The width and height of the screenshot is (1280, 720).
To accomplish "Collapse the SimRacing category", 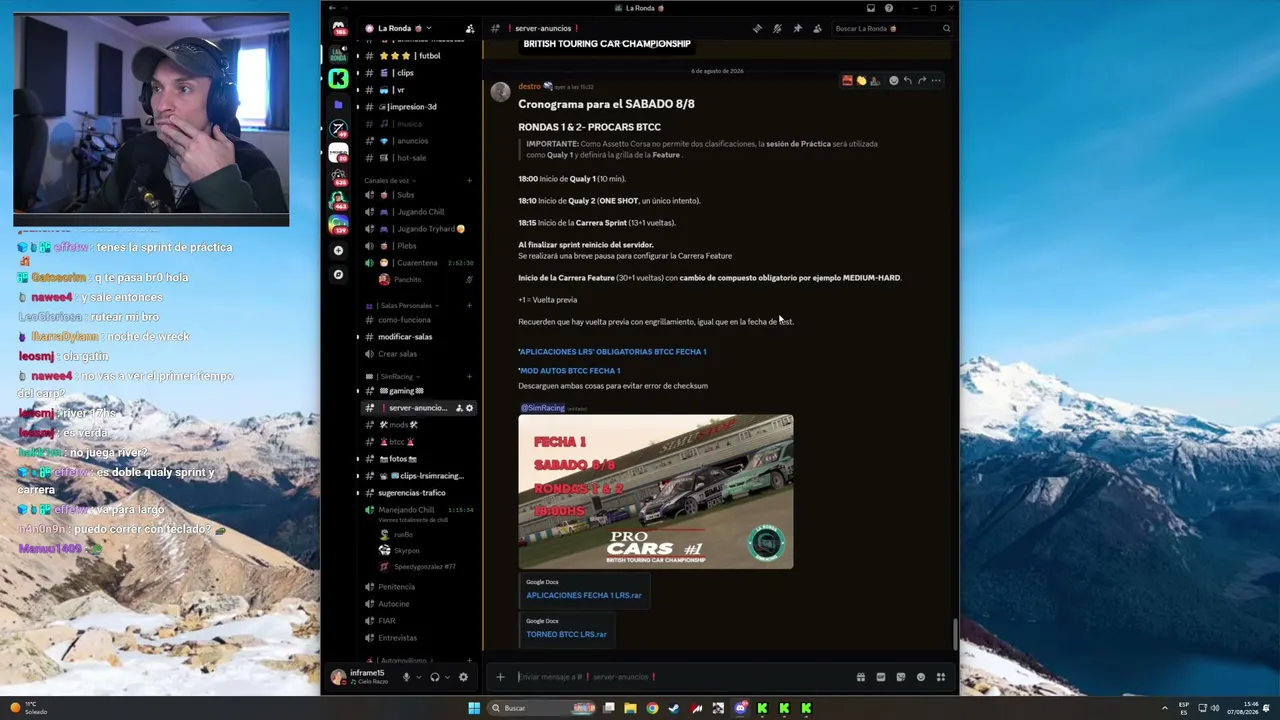I will tap(392, 376).
